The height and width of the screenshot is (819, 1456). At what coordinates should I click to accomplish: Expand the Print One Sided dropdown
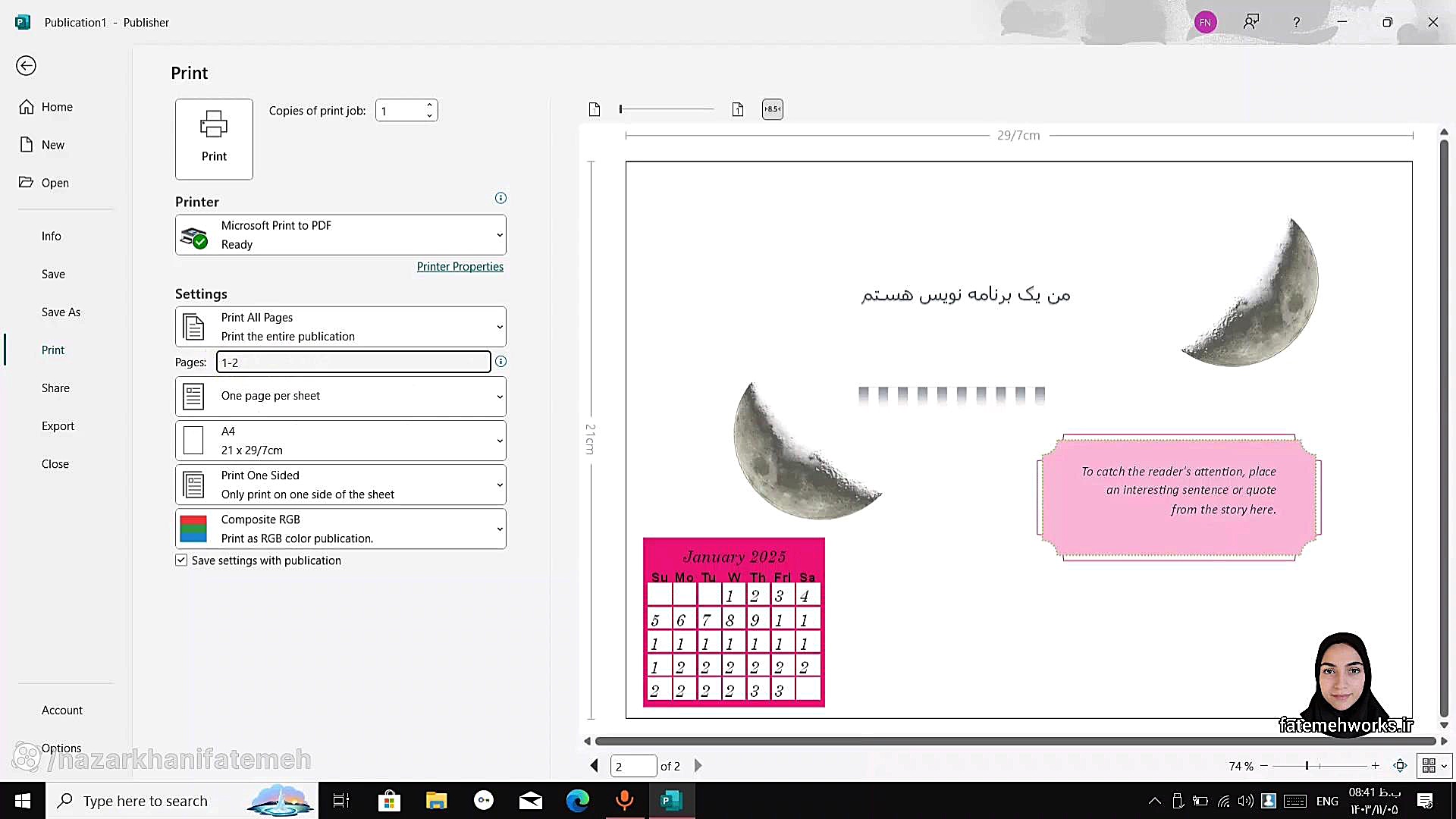tap(340, 485)
